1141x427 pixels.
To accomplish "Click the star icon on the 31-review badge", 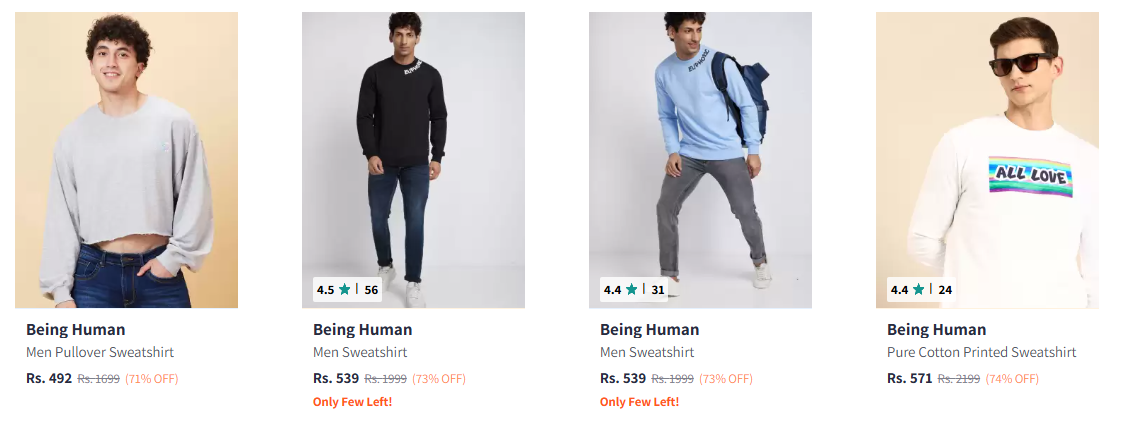I will [632, 290].
